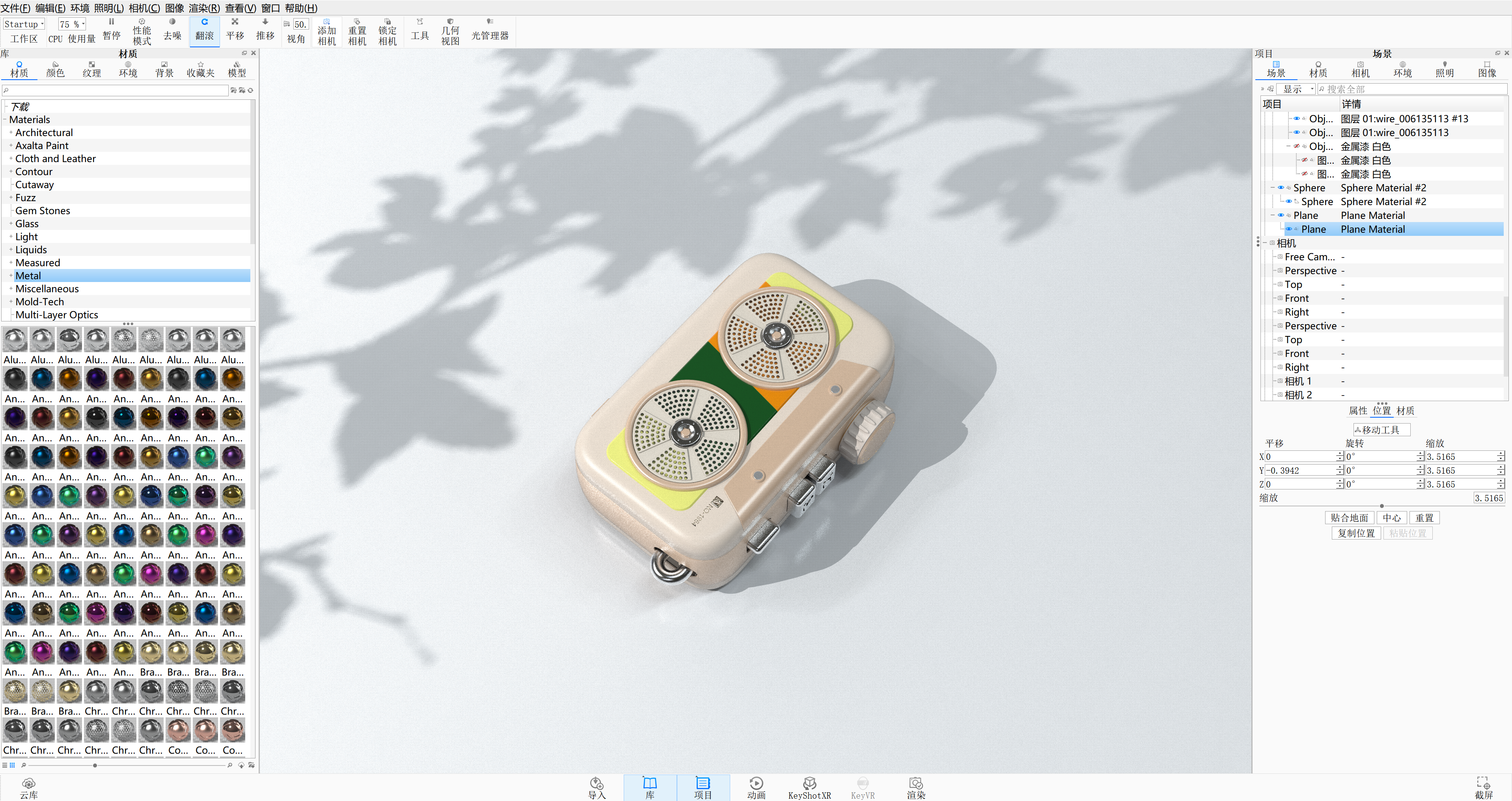Show the hidden 金属漆 白色 Obj group
The image size is (1512, 801).
[1297, 146]
